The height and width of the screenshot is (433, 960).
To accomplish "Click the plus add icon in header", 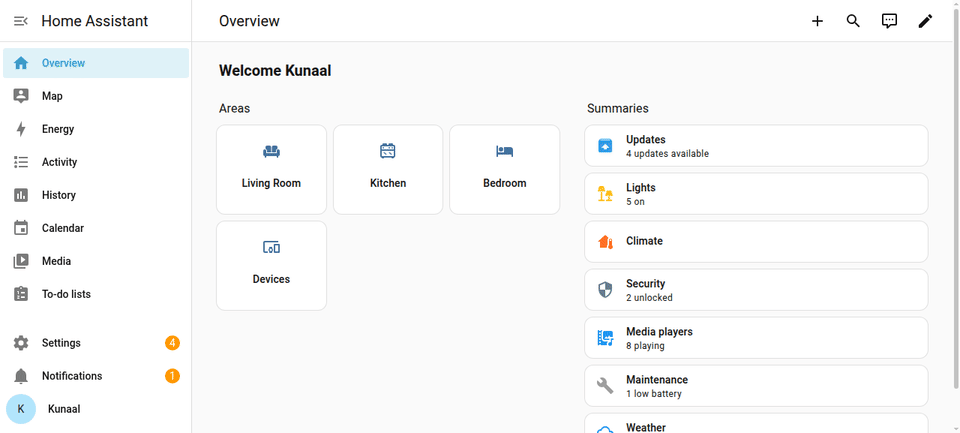I will (x=817, y=21).
